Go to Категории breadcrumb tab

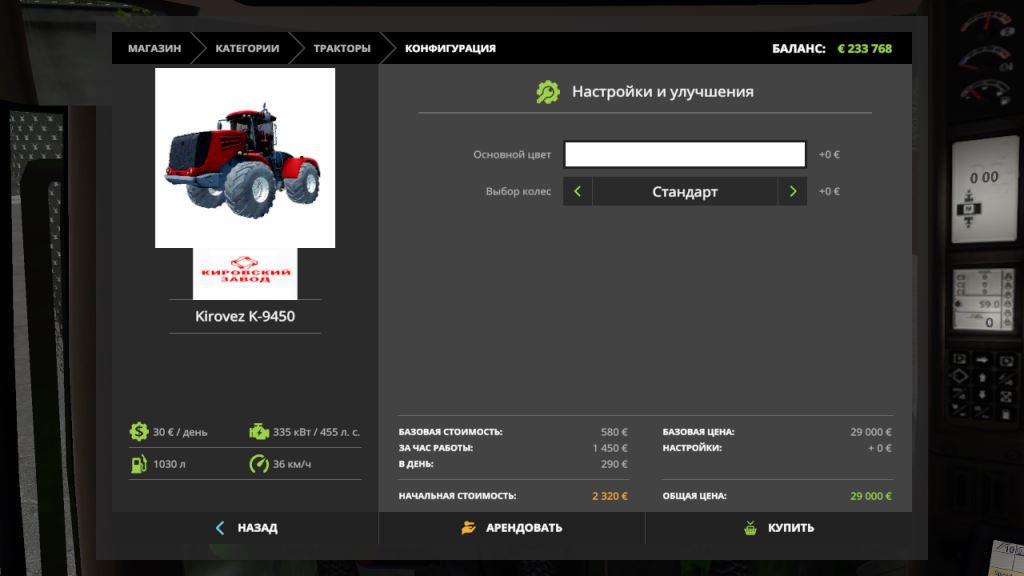coord(247,48)
